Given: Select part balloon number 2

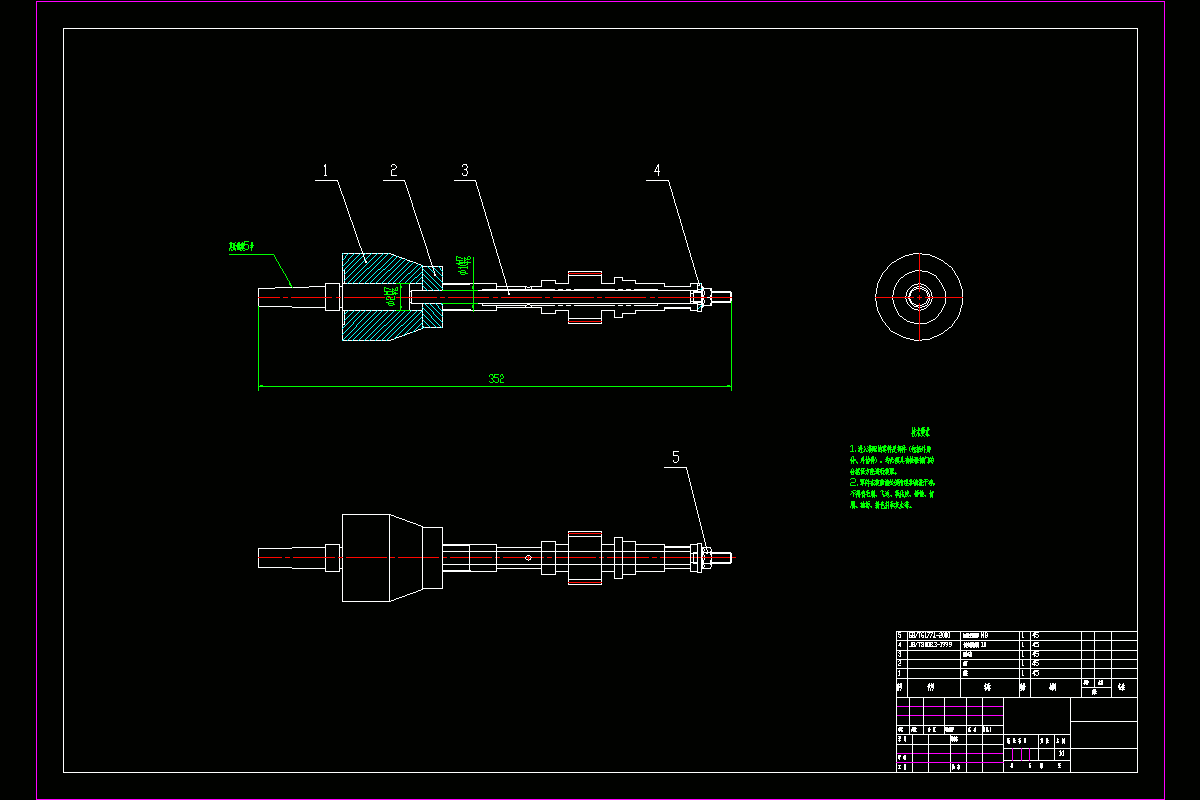Looking at the screenshot, I should 394,170.
